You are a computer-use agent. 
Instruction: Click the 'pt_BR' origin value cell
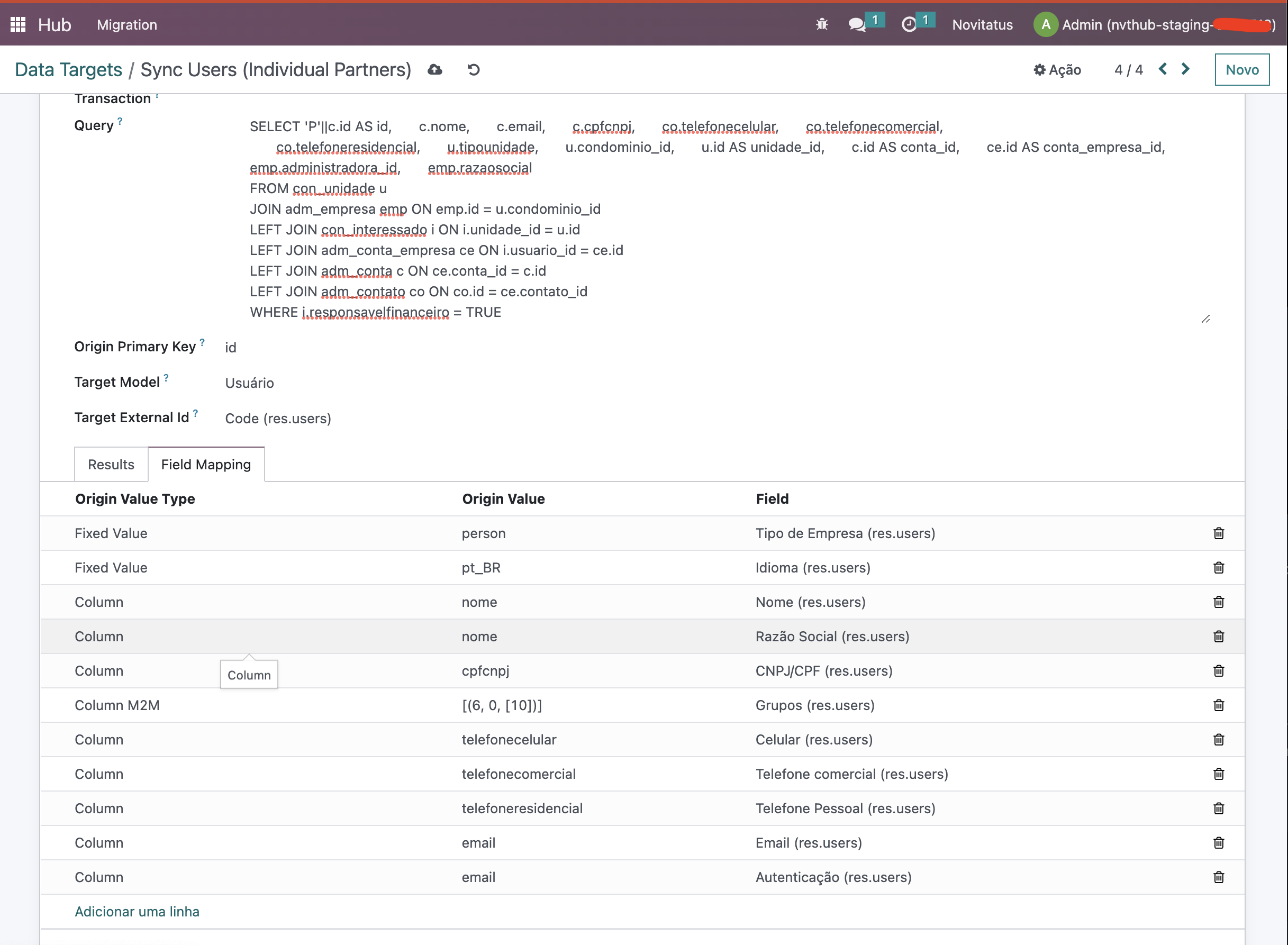tap(481, 567)
